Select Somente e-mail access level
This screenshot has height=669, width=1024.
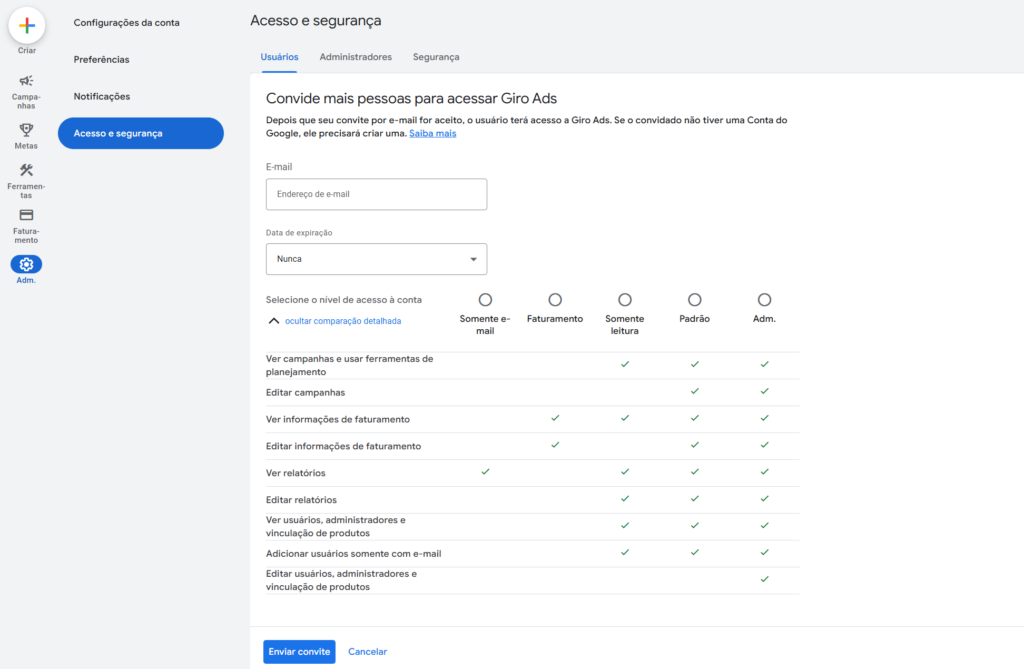[485, 300]
